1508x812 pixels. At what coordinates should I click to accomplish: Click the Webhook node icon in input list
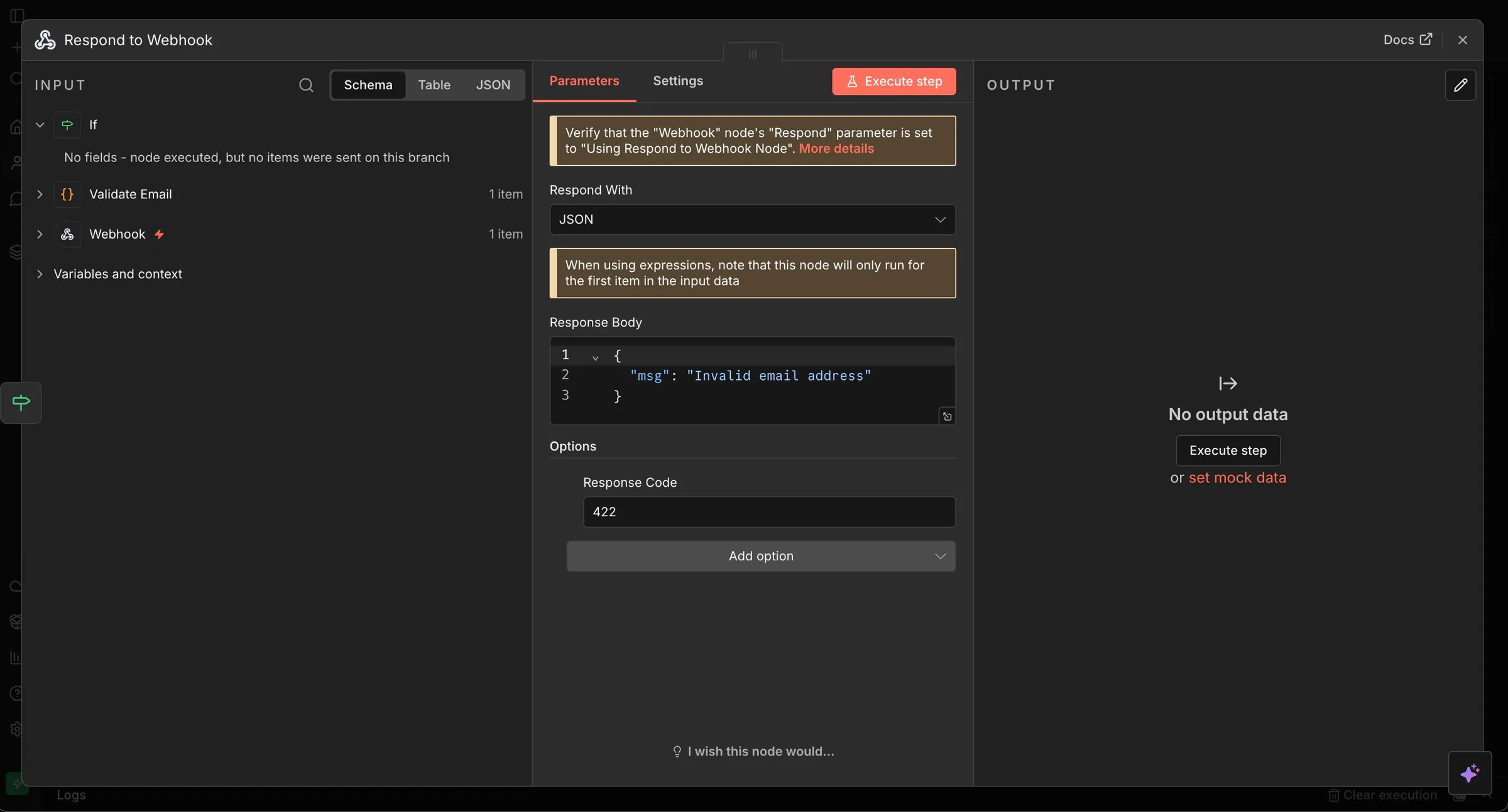coord(67,234)
